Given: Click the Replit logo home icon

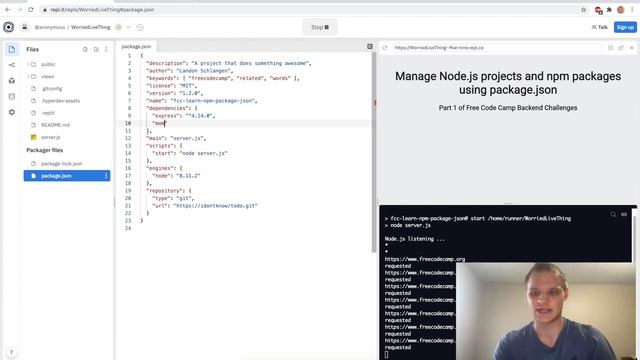Looking at the screenshot, I should [9, 27].
